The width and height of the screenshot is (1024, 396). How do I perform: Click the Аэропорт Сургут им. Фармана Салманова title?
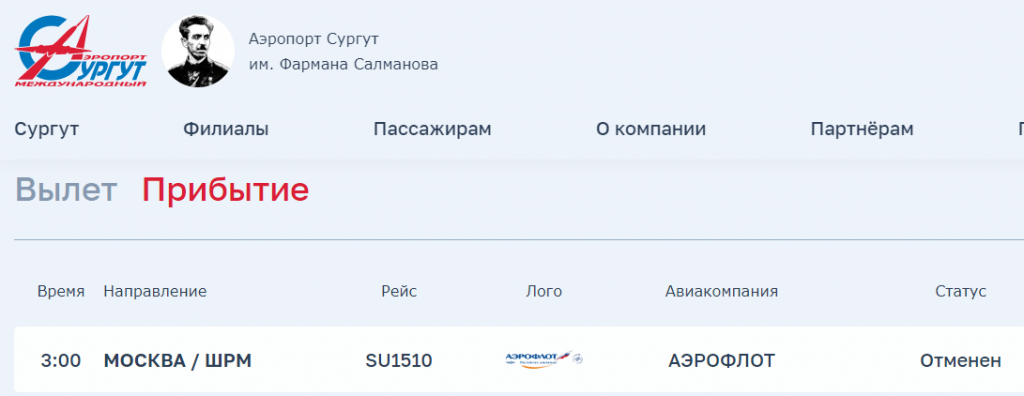click(x=343, y=52)
